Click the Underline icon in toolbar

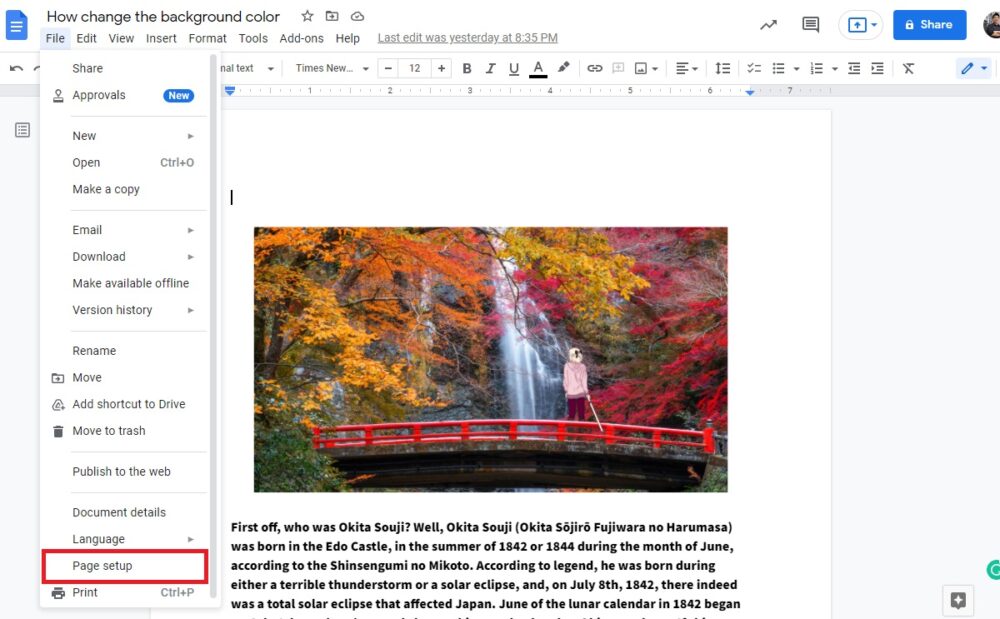[514, 68]
